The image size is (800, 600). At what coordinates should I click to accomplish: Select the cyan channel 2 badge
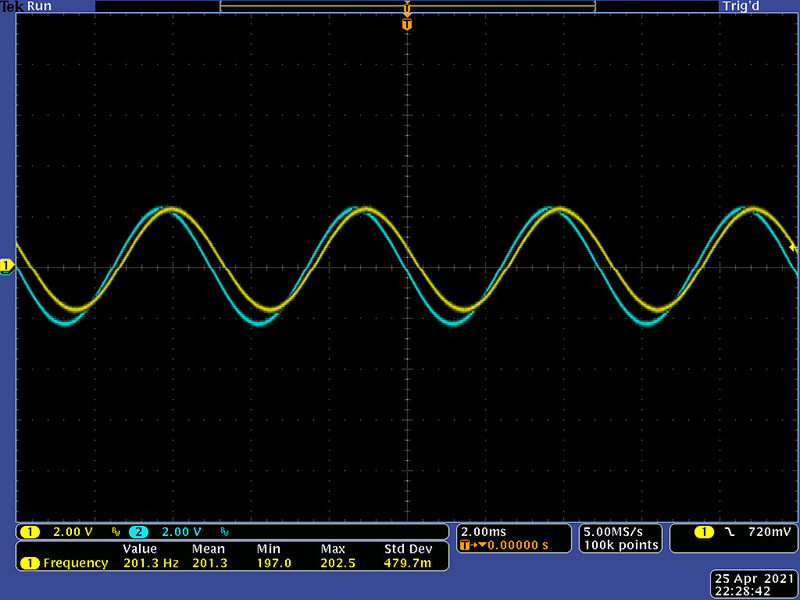point(137,531)
